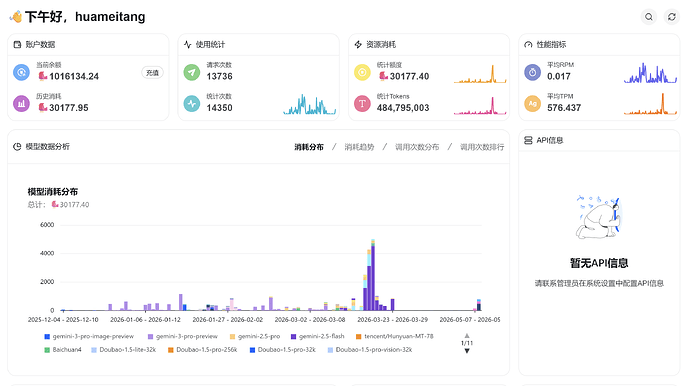Go to next legend page arrow
This screenshot has height=386, width=690.
467,351
